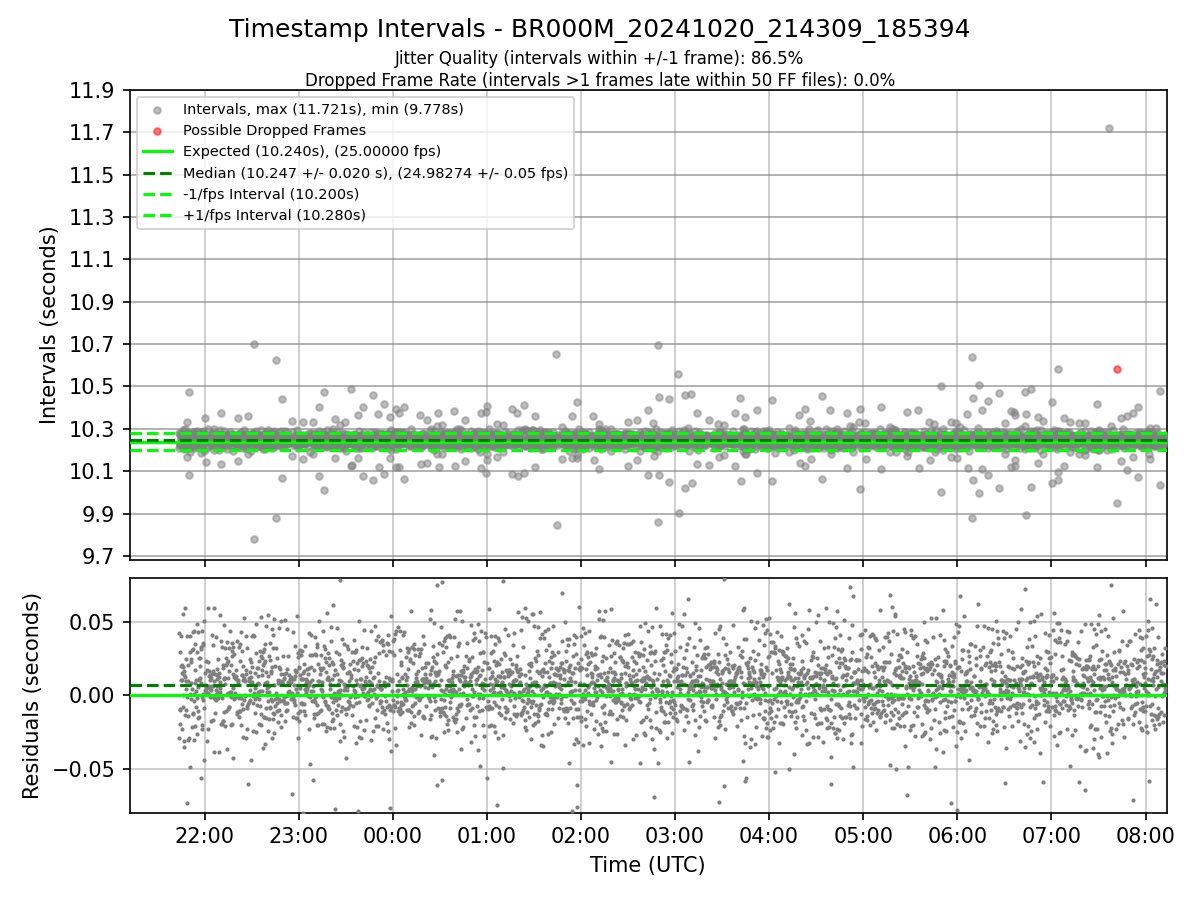Viewport: 1200px width, 900px height.
Task: Click the Residuals (seconds) y-axis label
Action: 31,696
